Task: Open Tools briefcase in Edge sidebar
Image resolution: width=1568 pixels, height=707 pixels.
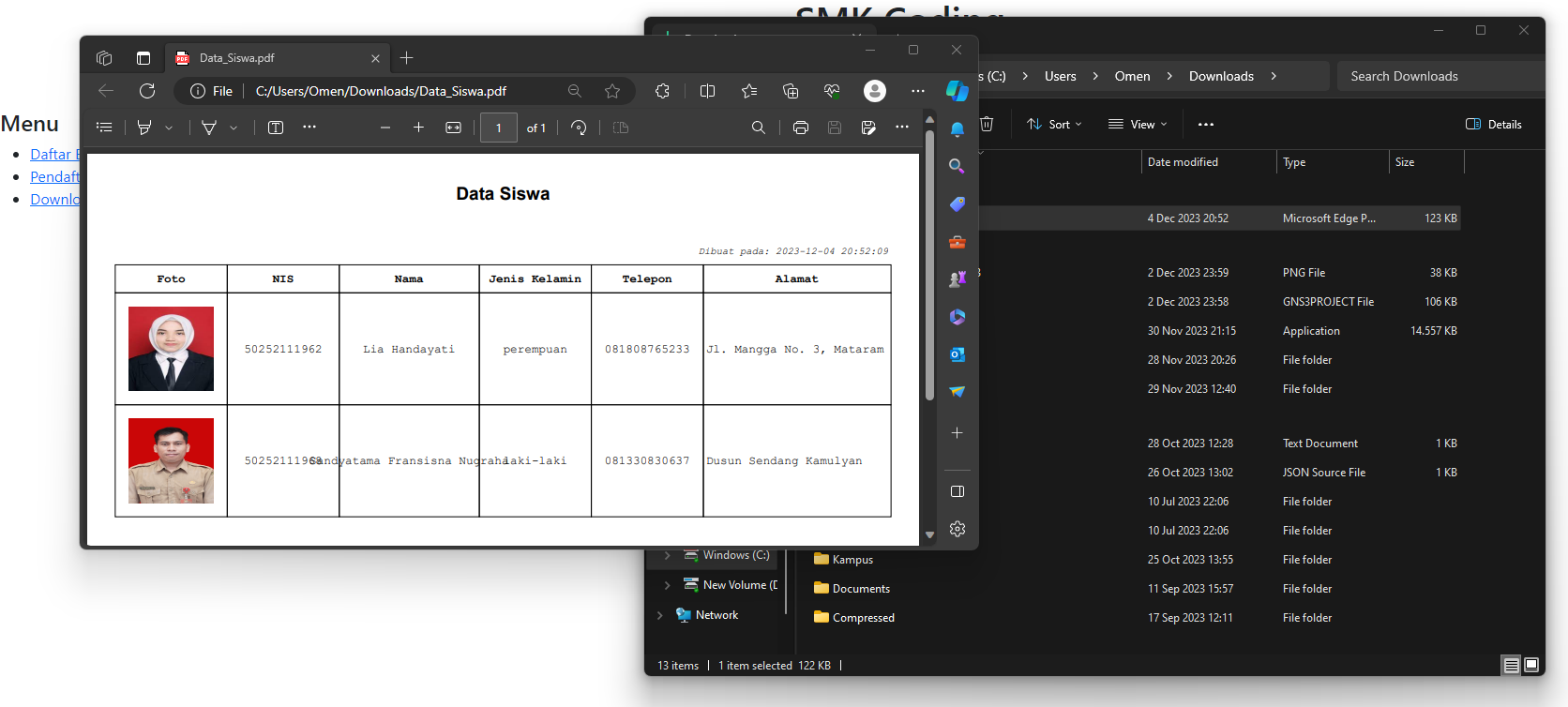Action: point(957,242)
